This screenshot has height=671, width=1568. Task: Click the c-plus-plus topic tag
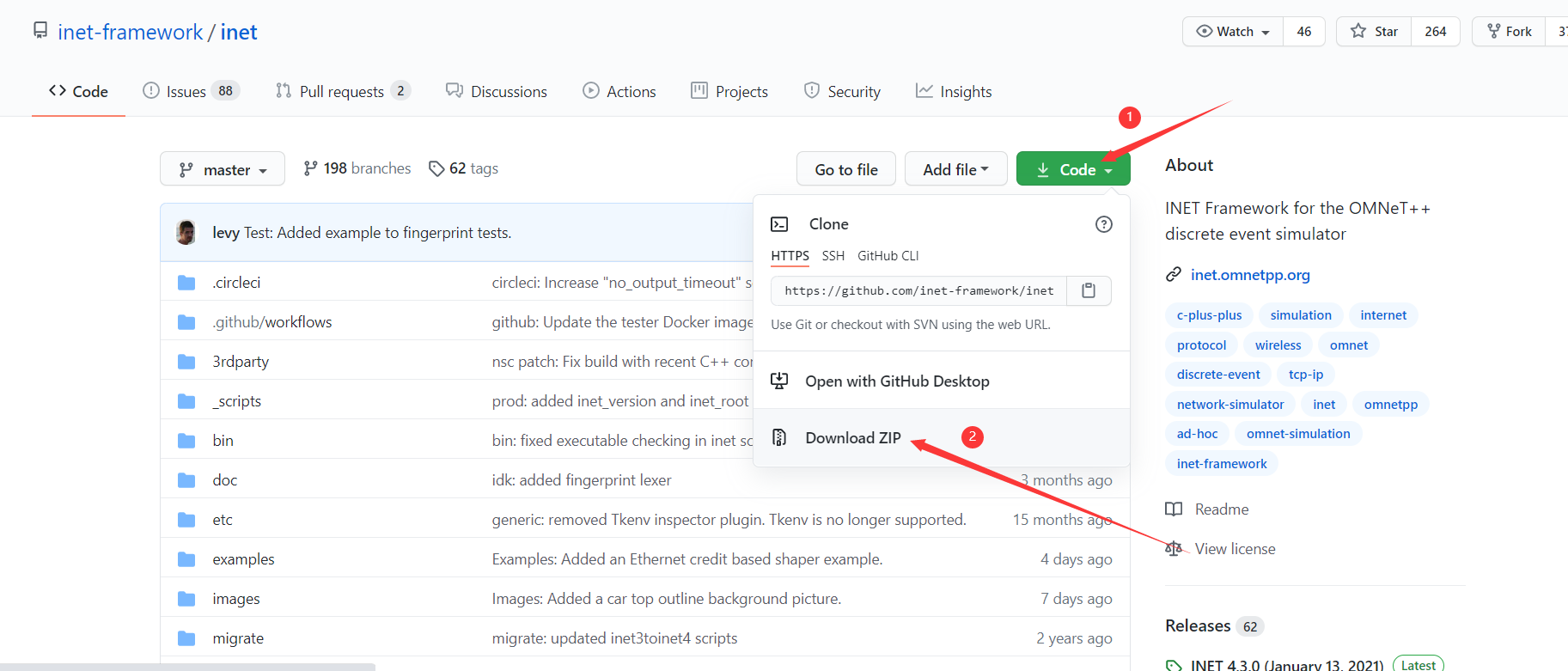pyautogui.click(x=1210, y=315)
